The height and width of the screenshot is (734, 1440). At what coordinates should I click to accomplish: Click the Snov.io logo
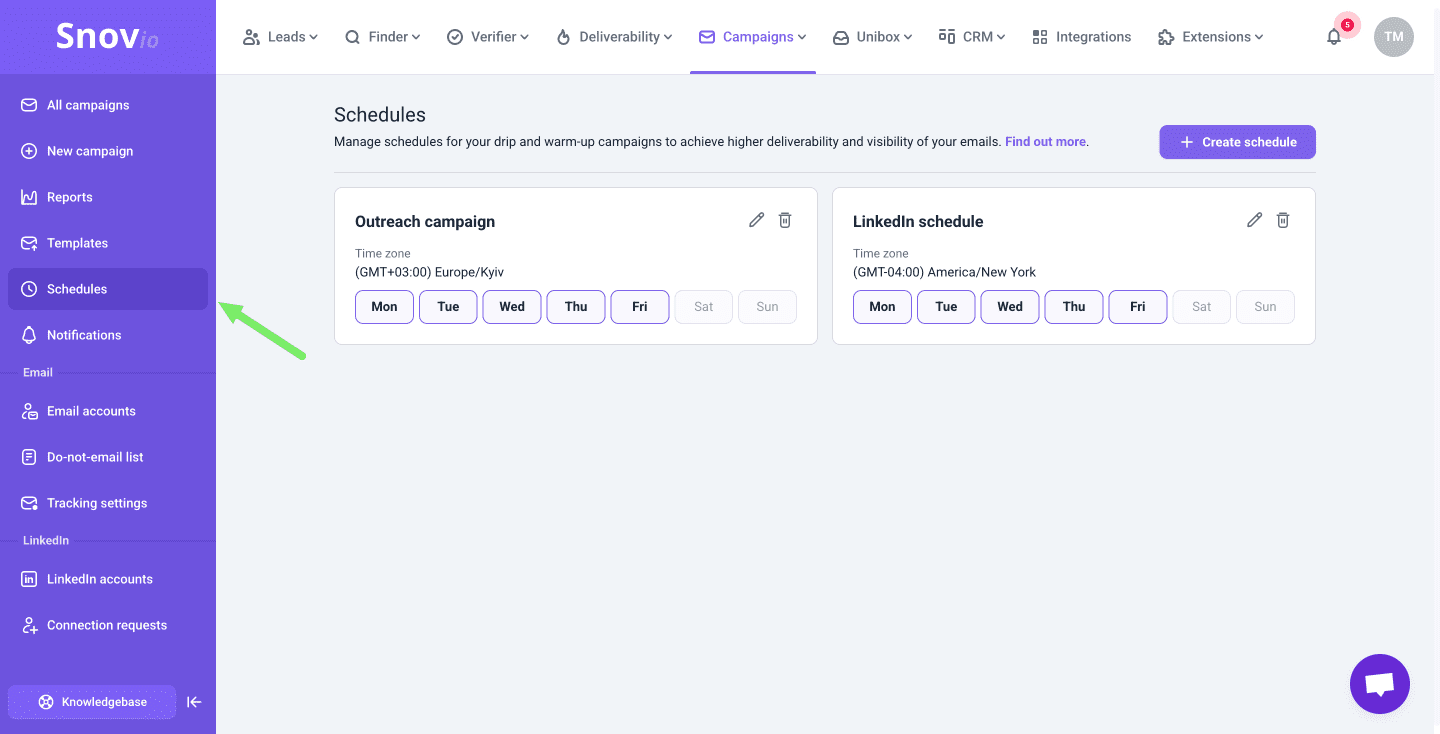107,37
